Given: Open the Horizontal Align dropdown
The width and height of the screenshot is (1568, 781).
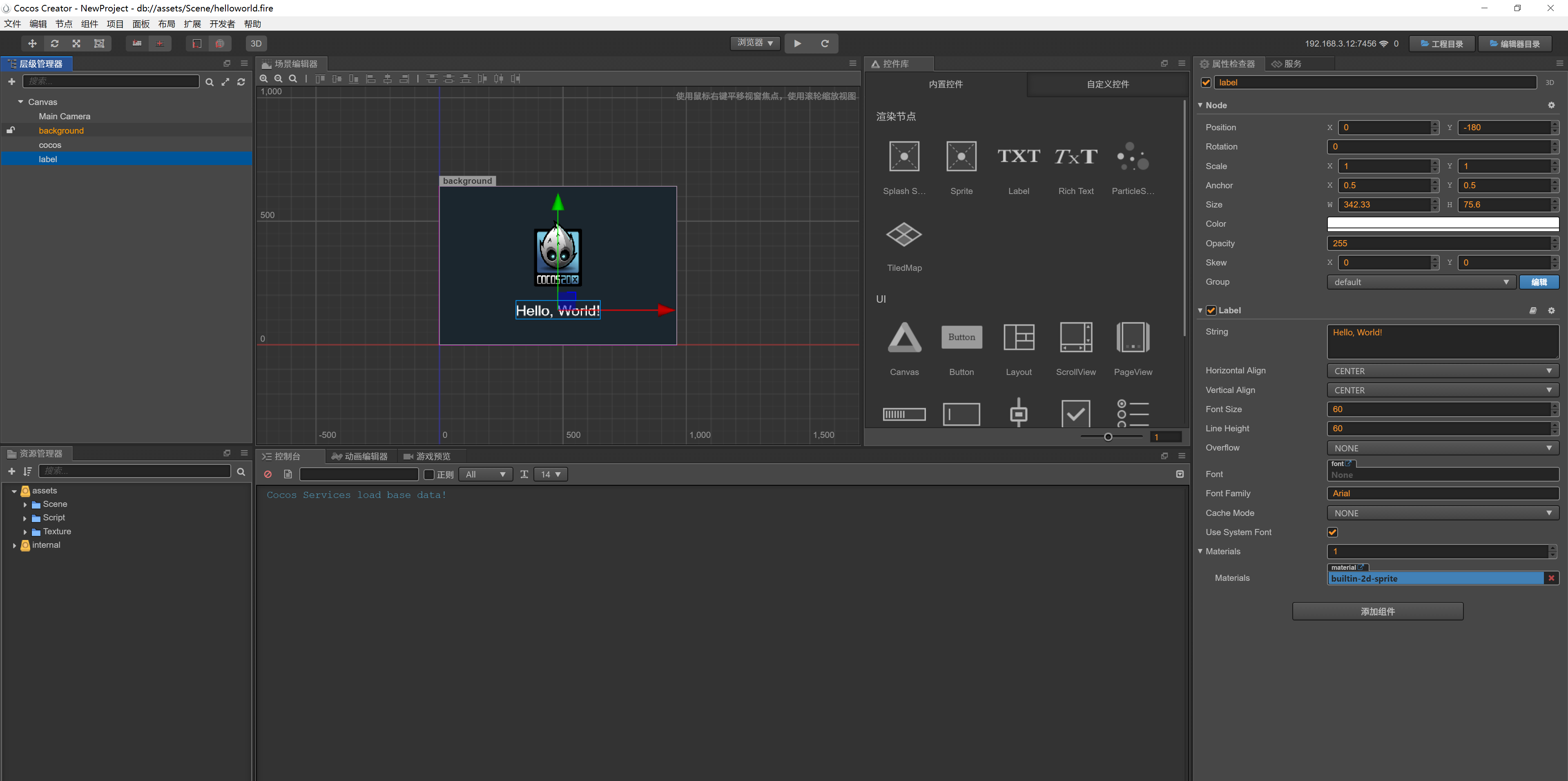Looking at the screenshot, I should coord(1442,371).
